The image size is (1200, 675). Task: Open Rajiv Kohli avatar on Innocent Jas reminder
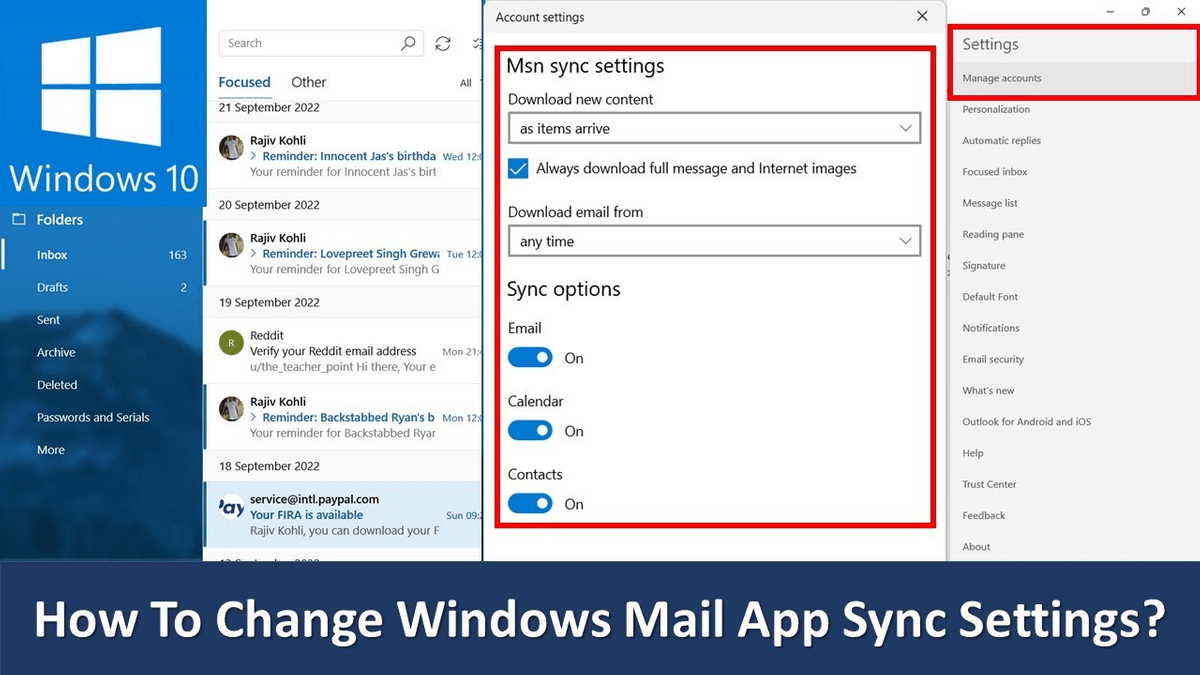click(231, 147)
